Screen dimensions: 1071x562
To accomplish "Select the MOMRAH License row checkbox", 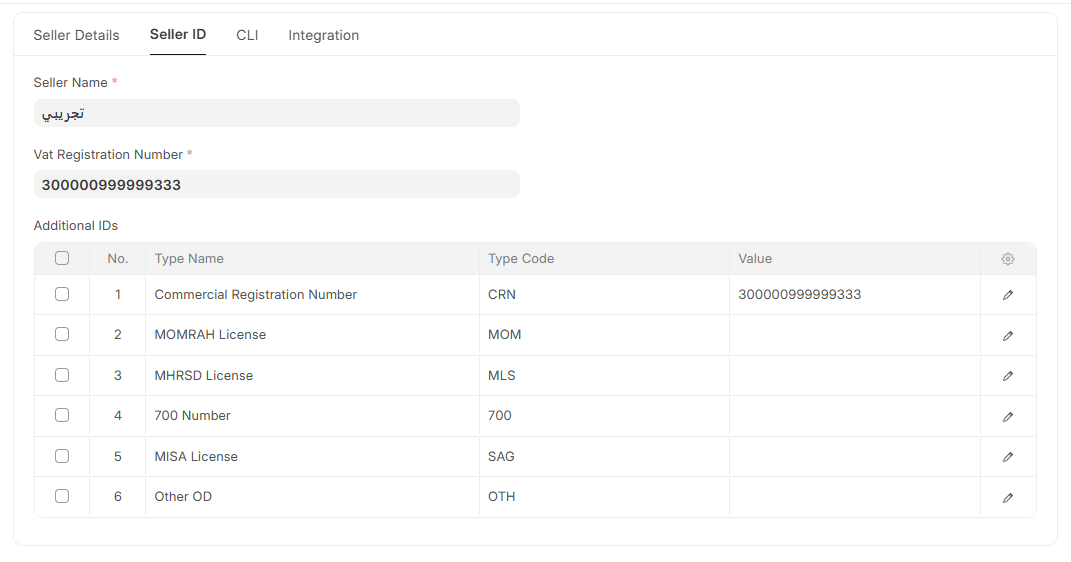I will (62, 334).
